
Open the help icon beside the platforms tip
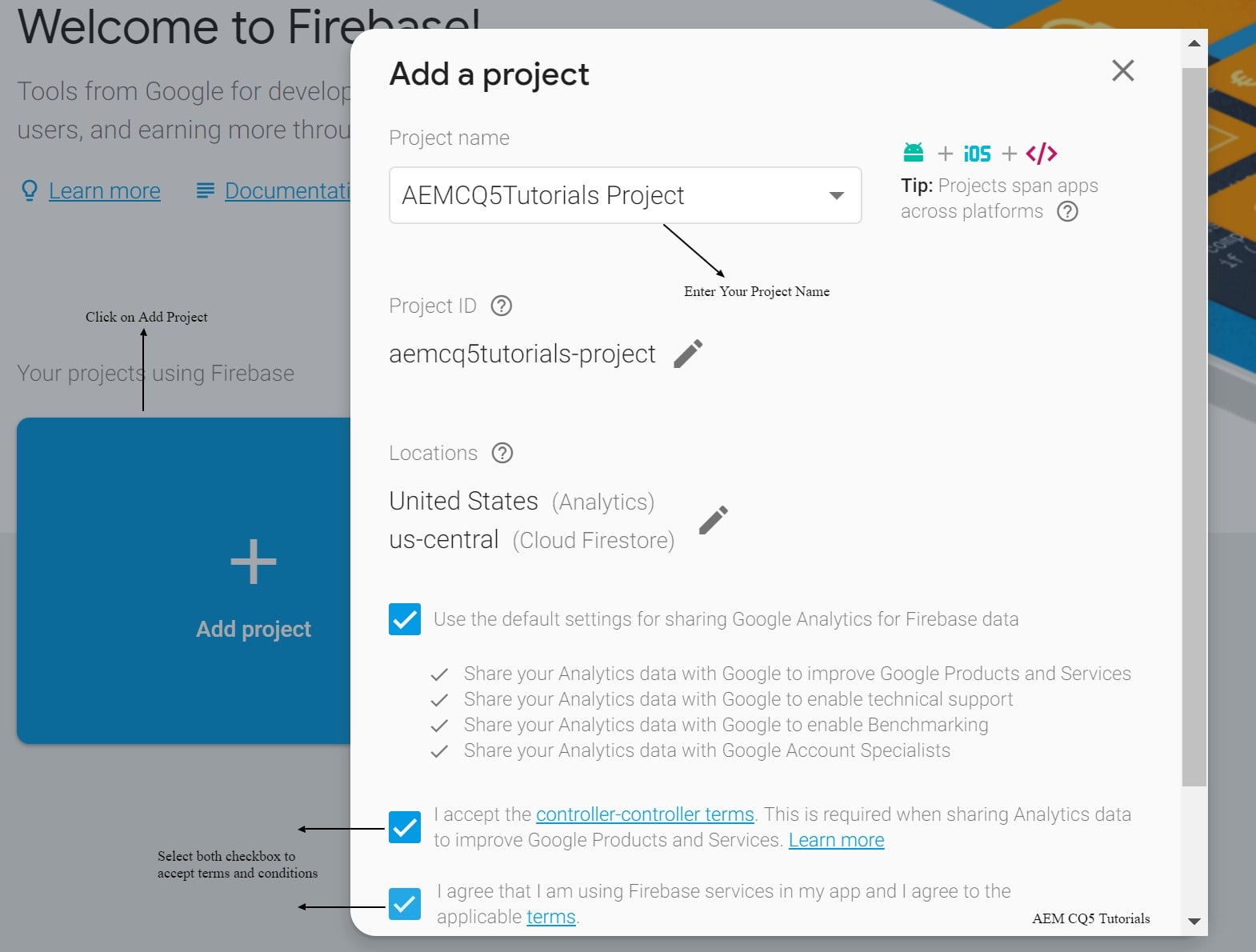click(1068, 211)
